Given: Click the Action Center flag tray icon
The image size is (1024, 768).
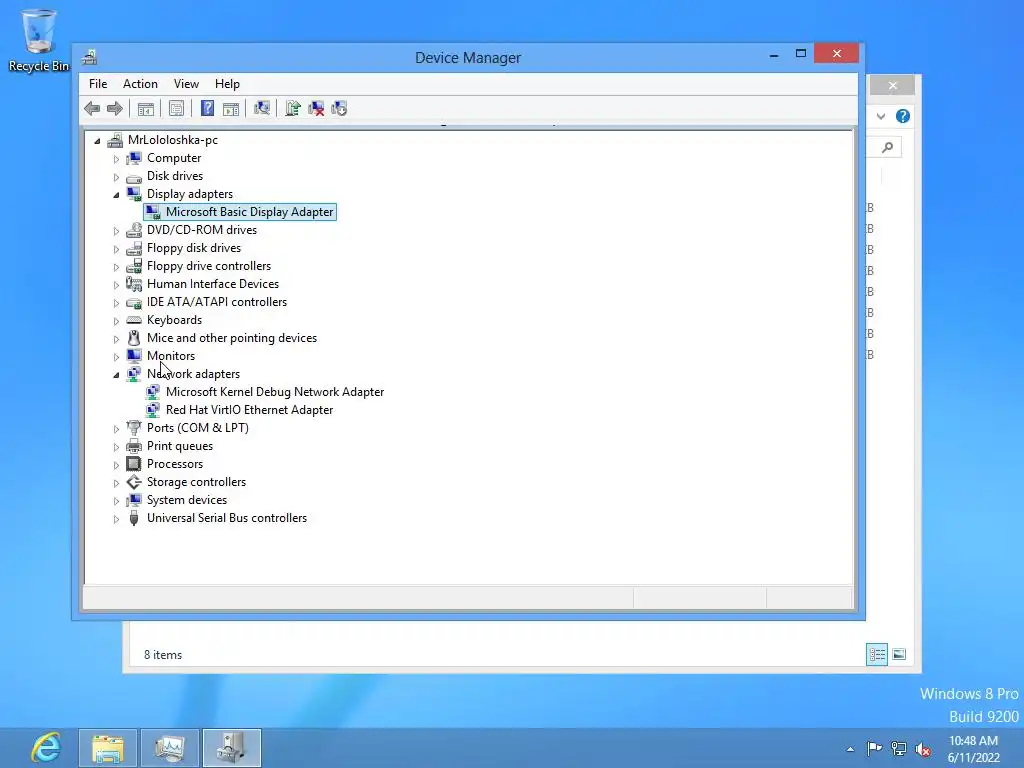Looking at the screenshot, I should tap(874, 748).
